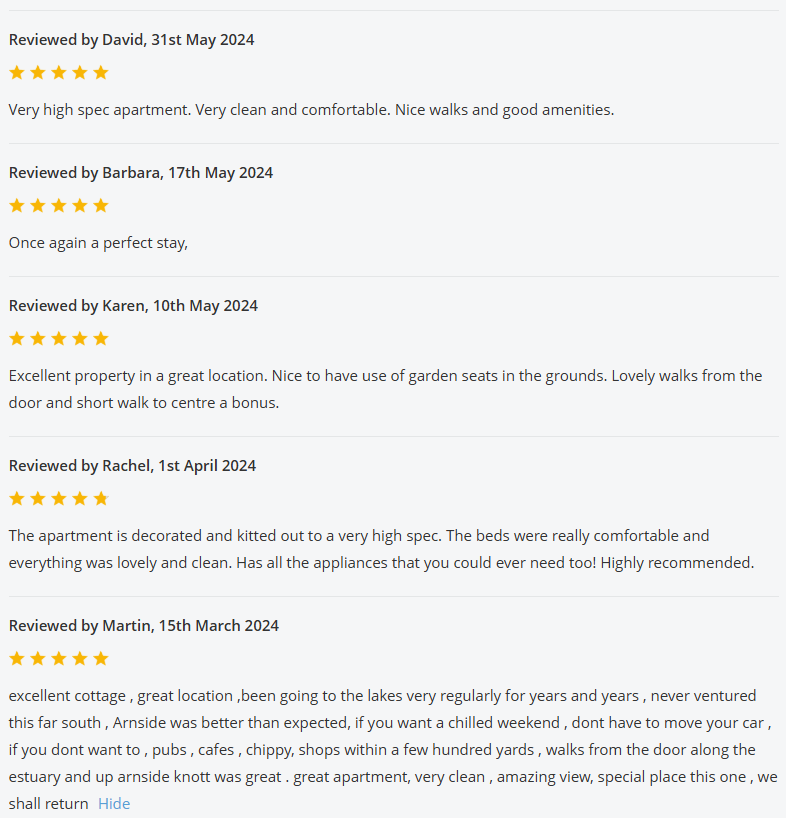Click the 'Reviewed by Martin, 15th March 2024' heading
The height and width of the screenshot is (818, 786).
pos(144,626)
